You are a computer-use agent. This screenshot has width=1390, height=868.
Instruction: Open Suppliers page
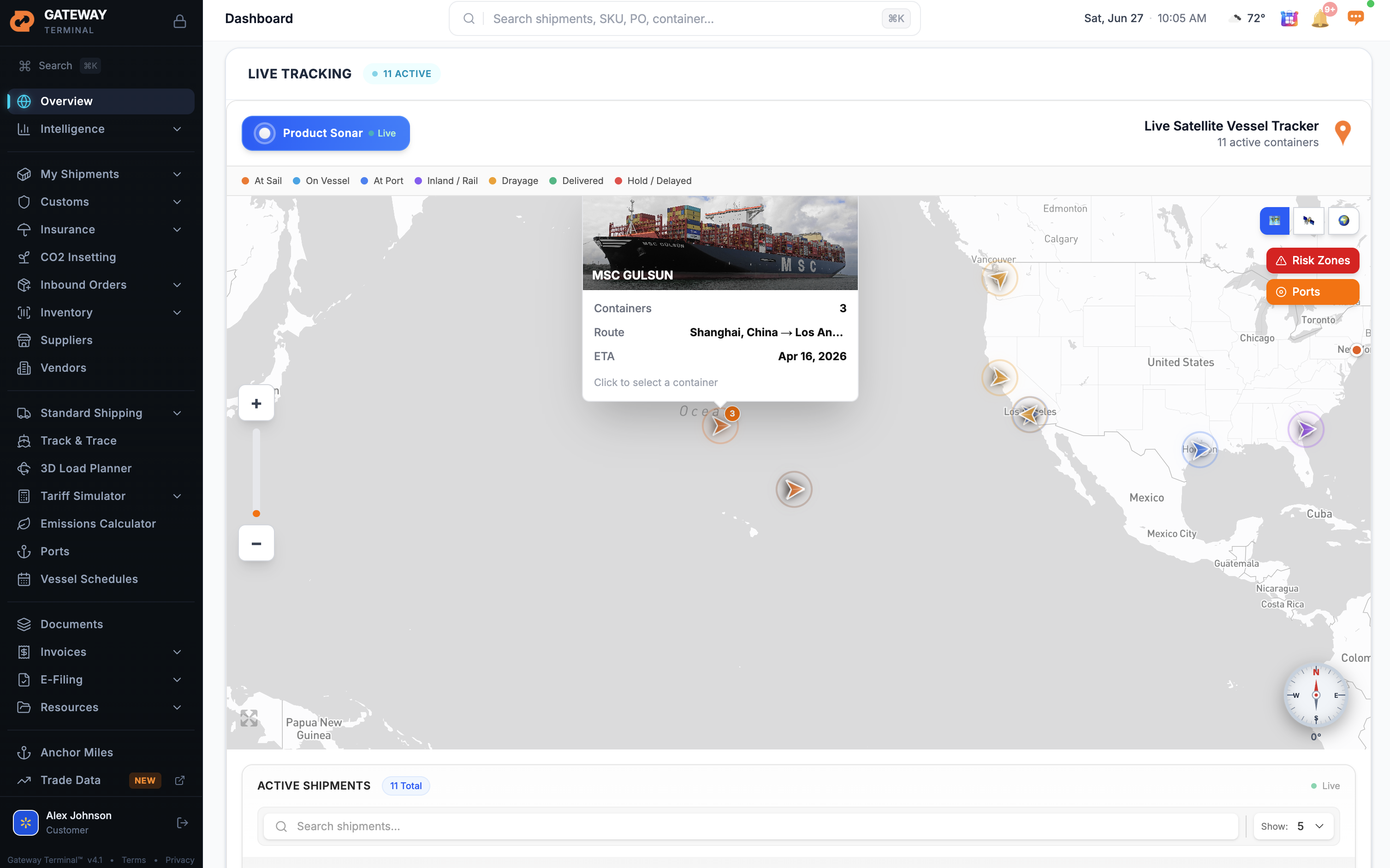point(101,340)
